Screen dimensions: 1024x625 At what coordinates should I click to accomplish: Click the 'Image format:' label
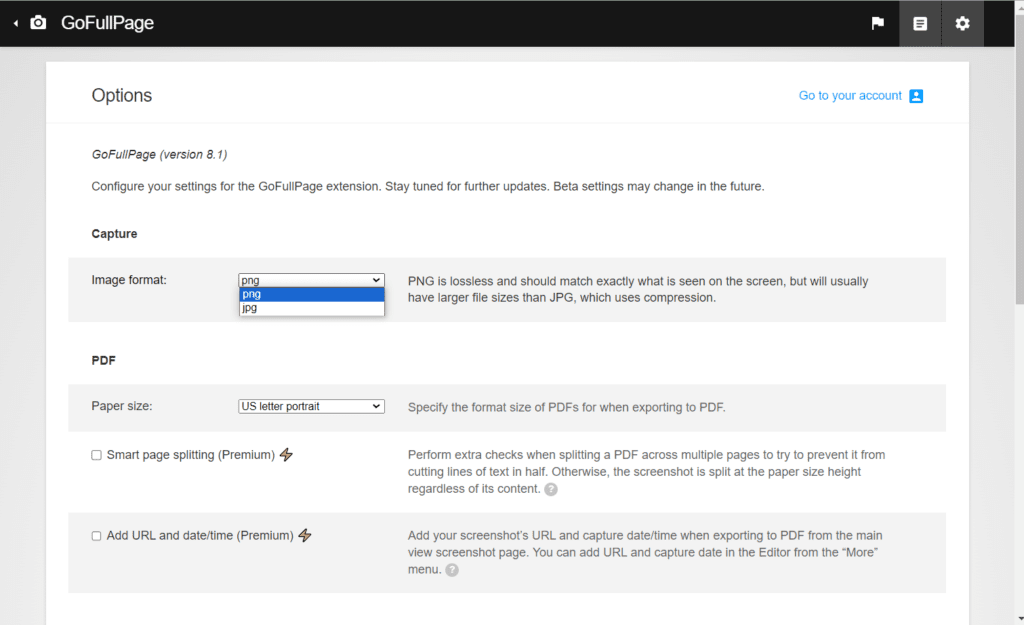pos(129,280)
